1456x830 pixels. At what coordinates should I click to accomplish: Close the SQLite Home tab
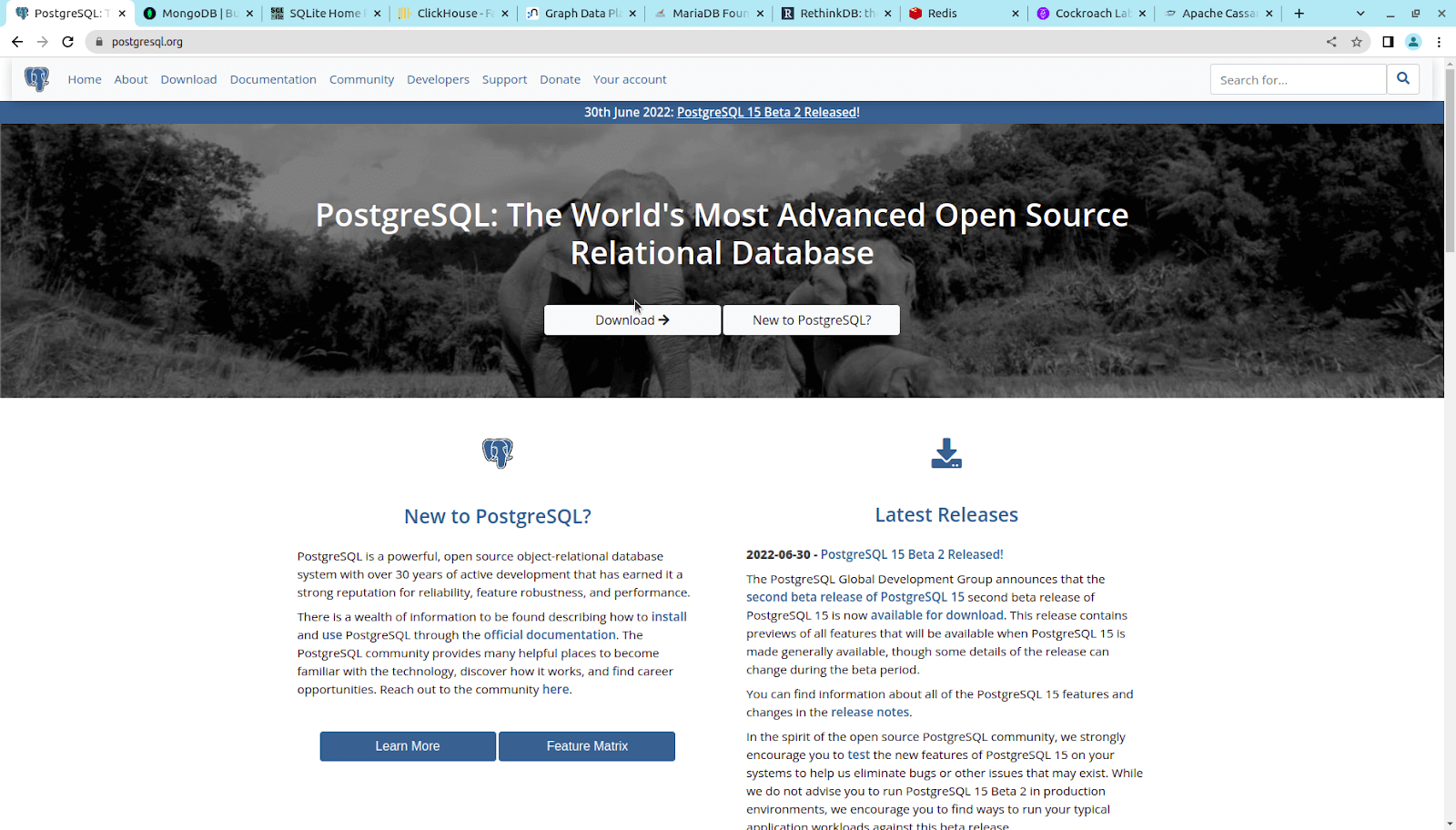click(377, 14)
